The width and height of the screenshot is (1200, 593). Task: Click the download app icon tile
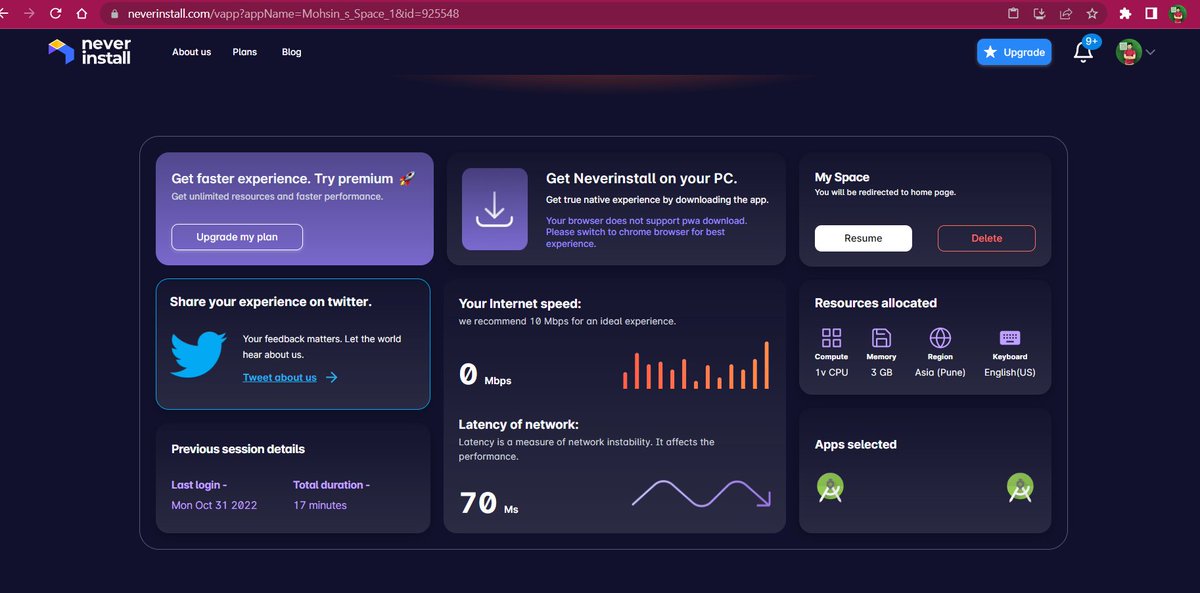494,208
